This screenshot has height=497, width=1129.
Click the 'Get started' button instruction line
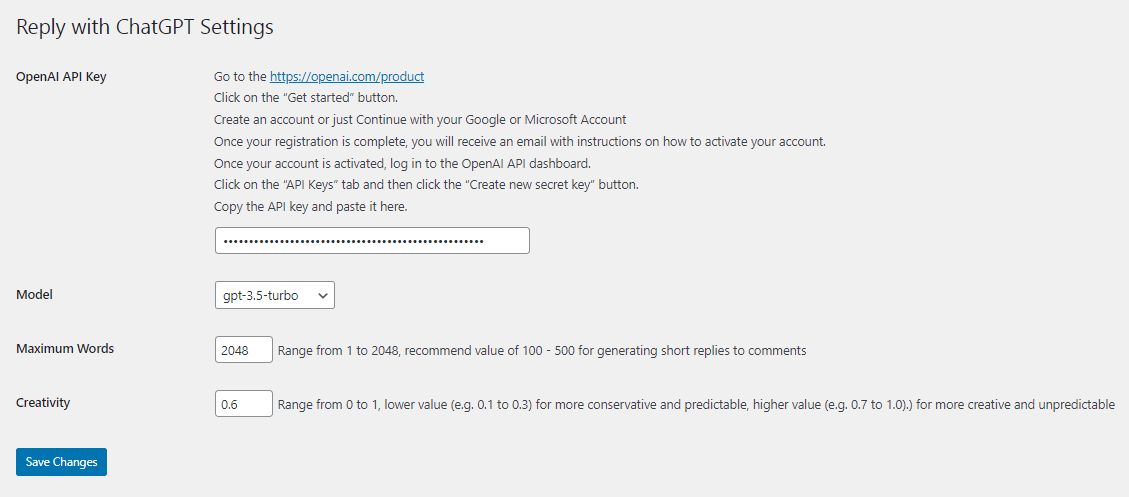(306, 98)
